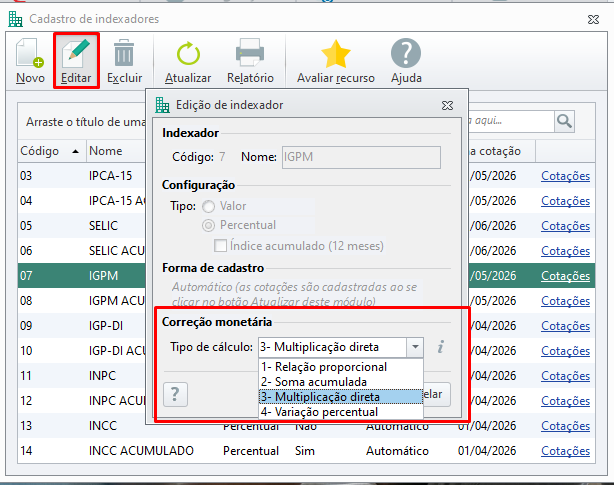This screenshot has width=614, height=485.
Task: Click code 10 in the Código column
Action: (26, 351)
